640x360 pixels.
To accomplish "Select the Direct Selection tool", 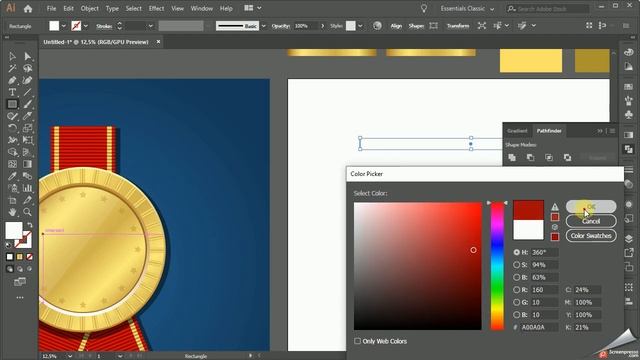I will click(27, 56).
